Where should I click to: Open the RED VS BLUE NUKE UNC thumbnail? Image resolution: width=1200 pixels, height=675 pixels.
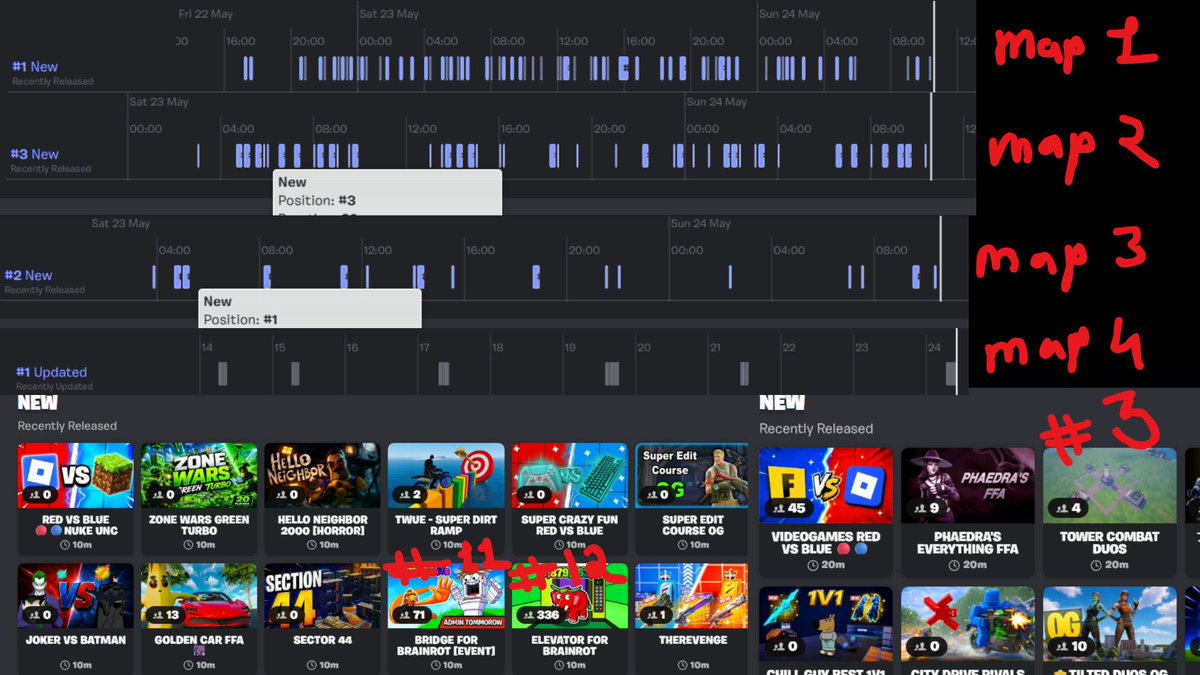pyautogui.click(x=76, y=476)
